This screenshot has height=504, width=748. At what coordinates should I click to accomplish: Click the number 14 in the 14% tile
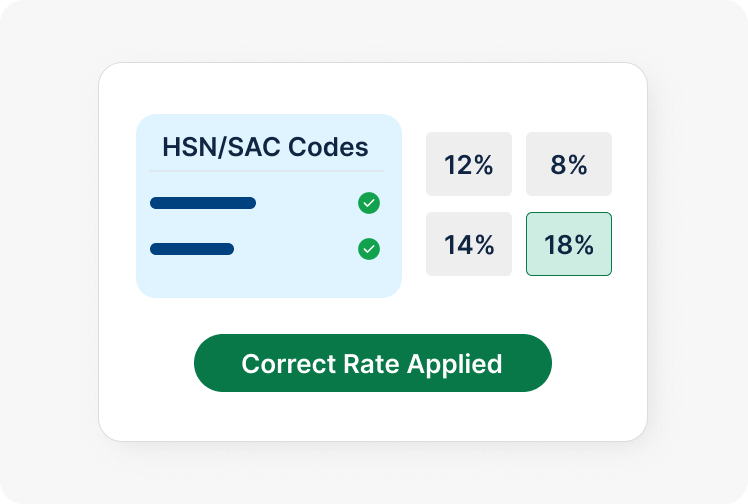[458, 244]
